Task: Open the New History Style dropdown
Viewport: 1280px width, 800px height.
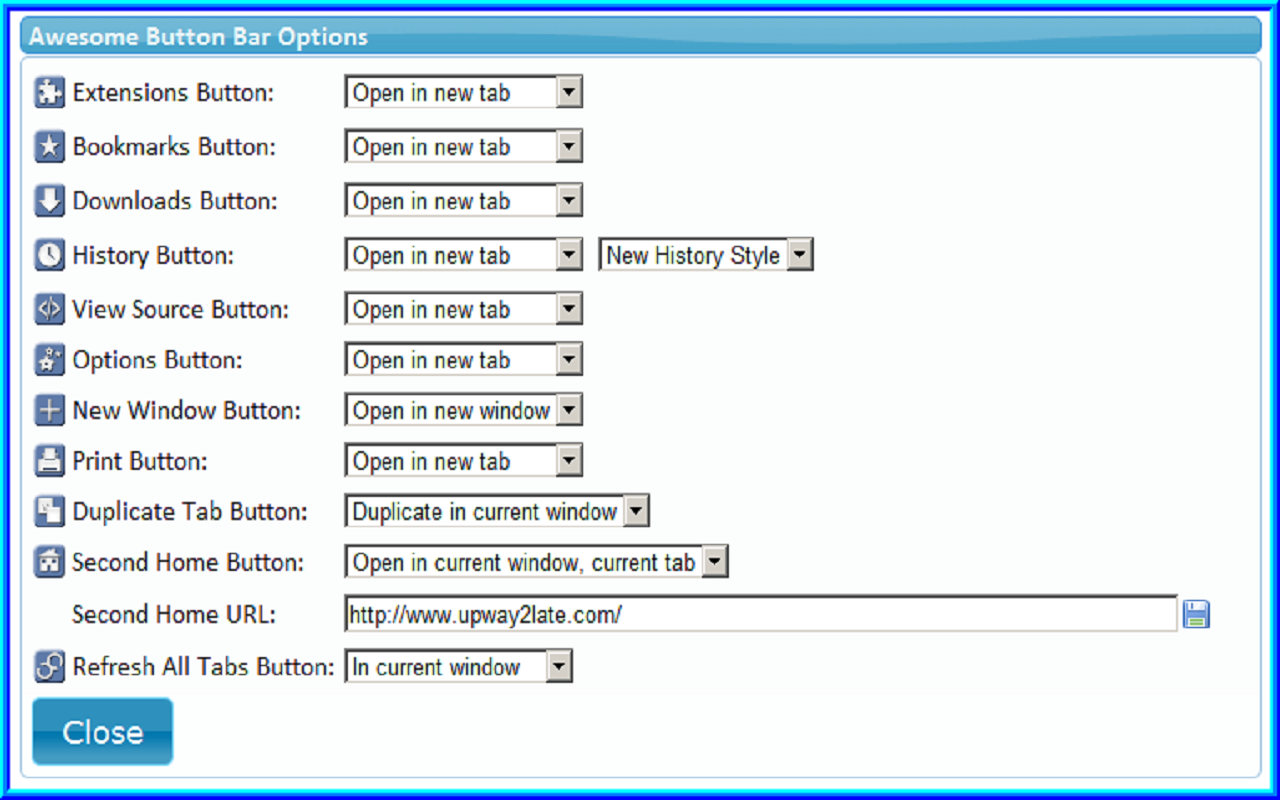Action: point(705,255)
